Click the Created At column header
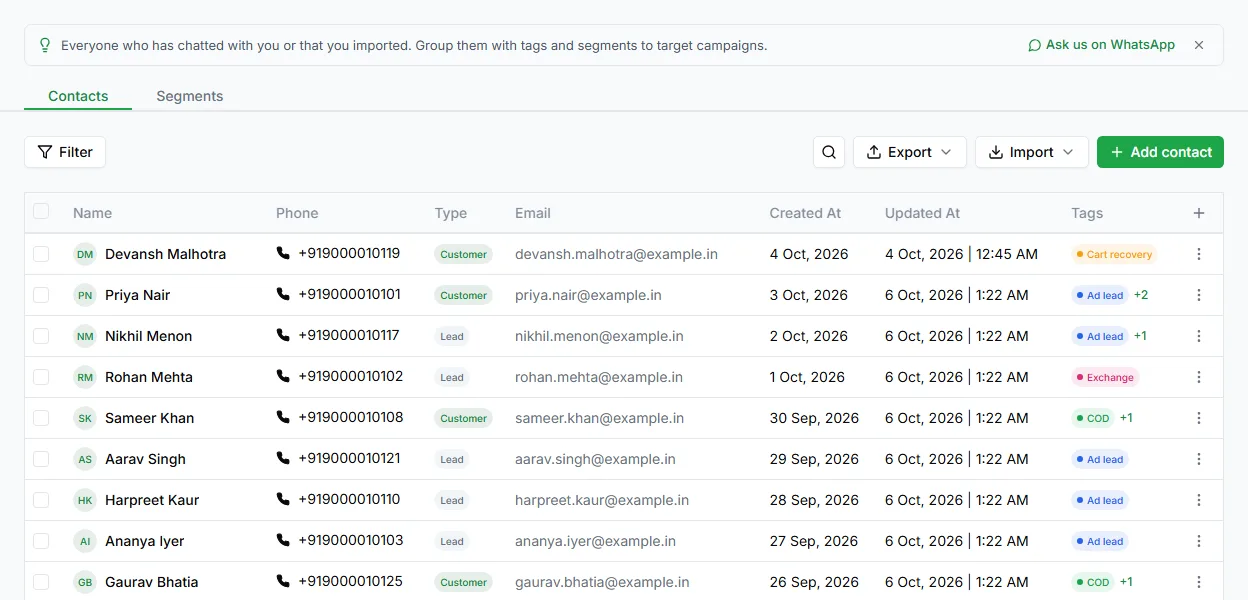The height and width of the screenshot is (600, 1248). 805,213
